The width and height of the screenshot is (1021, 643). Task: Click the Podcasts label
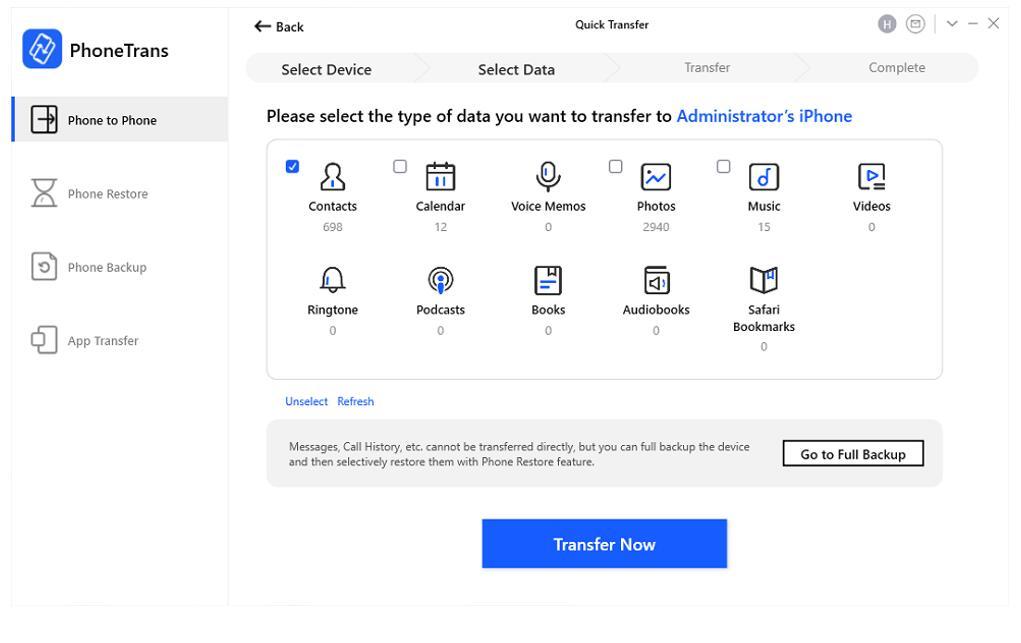[x=440, y=310]
